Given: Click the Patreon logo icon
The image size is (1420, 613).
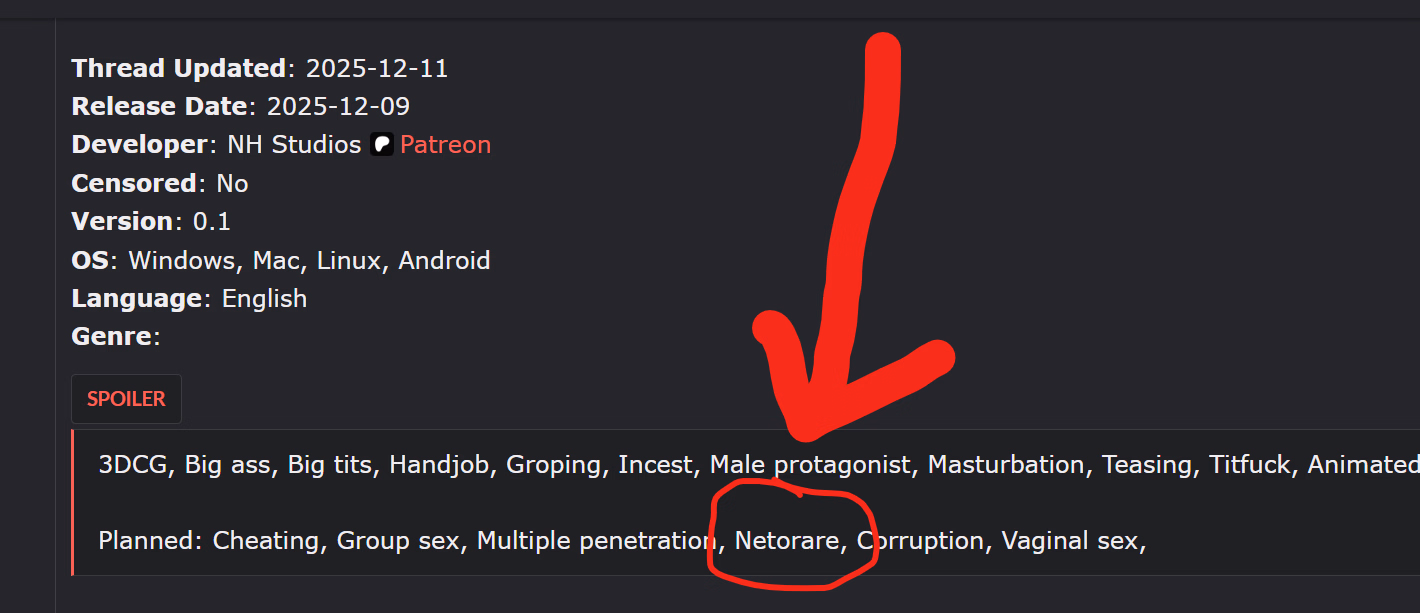Looking at the screenshot, I should pyautogui.click(x=381, y=145).
